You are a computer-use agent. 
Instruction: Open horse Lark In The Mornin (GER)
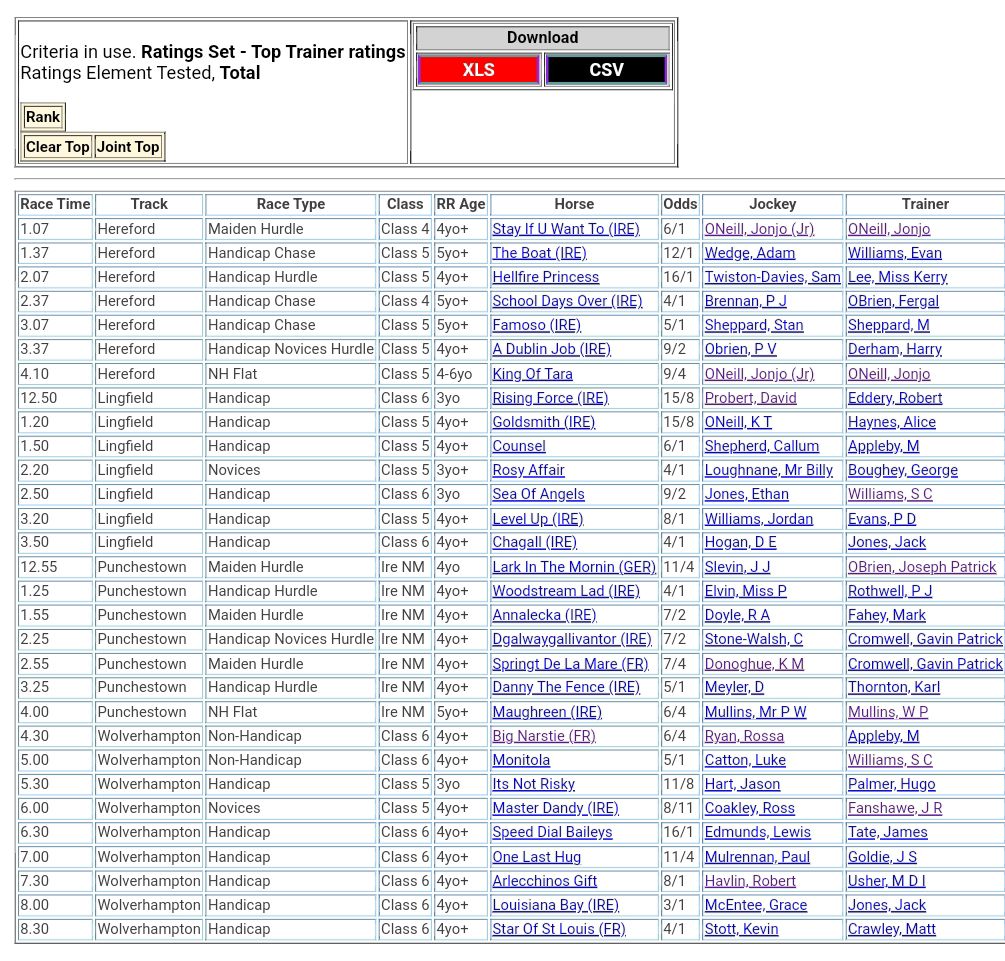[x=574, y=567]
